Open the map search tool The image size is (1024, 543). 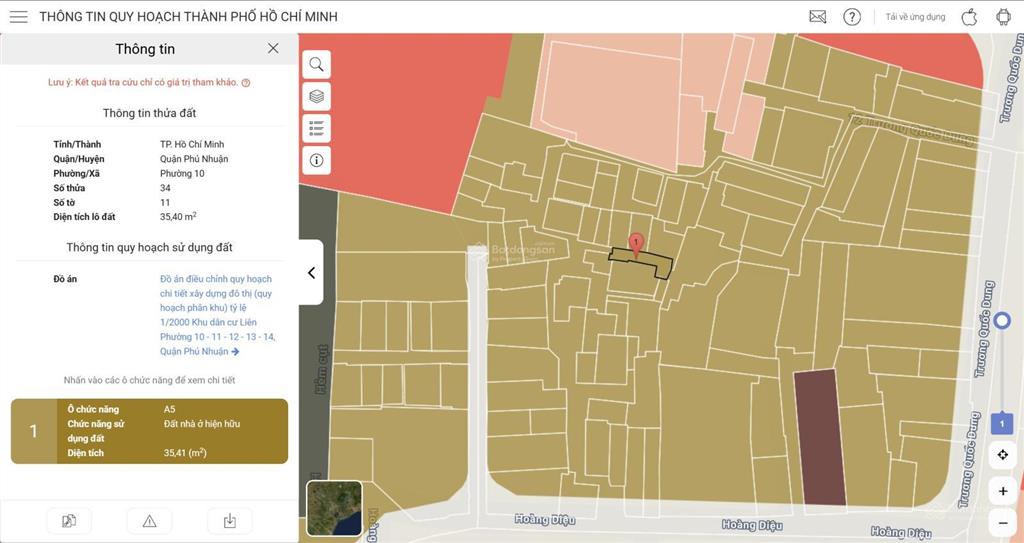click(x=317, y=64)
